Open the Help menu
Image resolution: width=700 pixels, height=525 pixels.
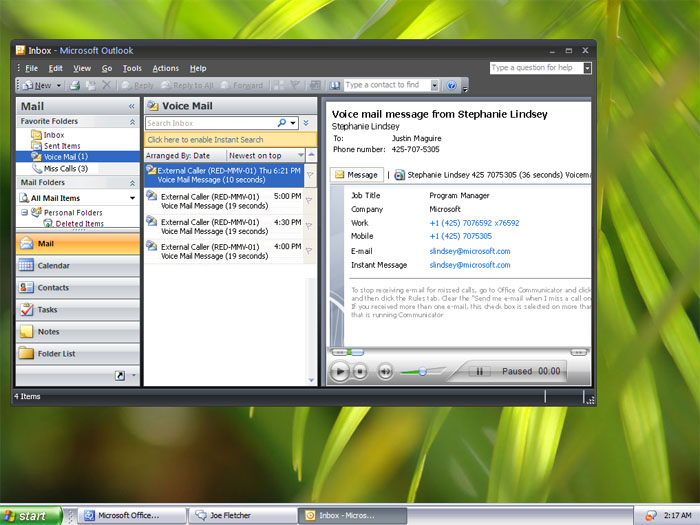pyautogui.click(x=198, y=68)
